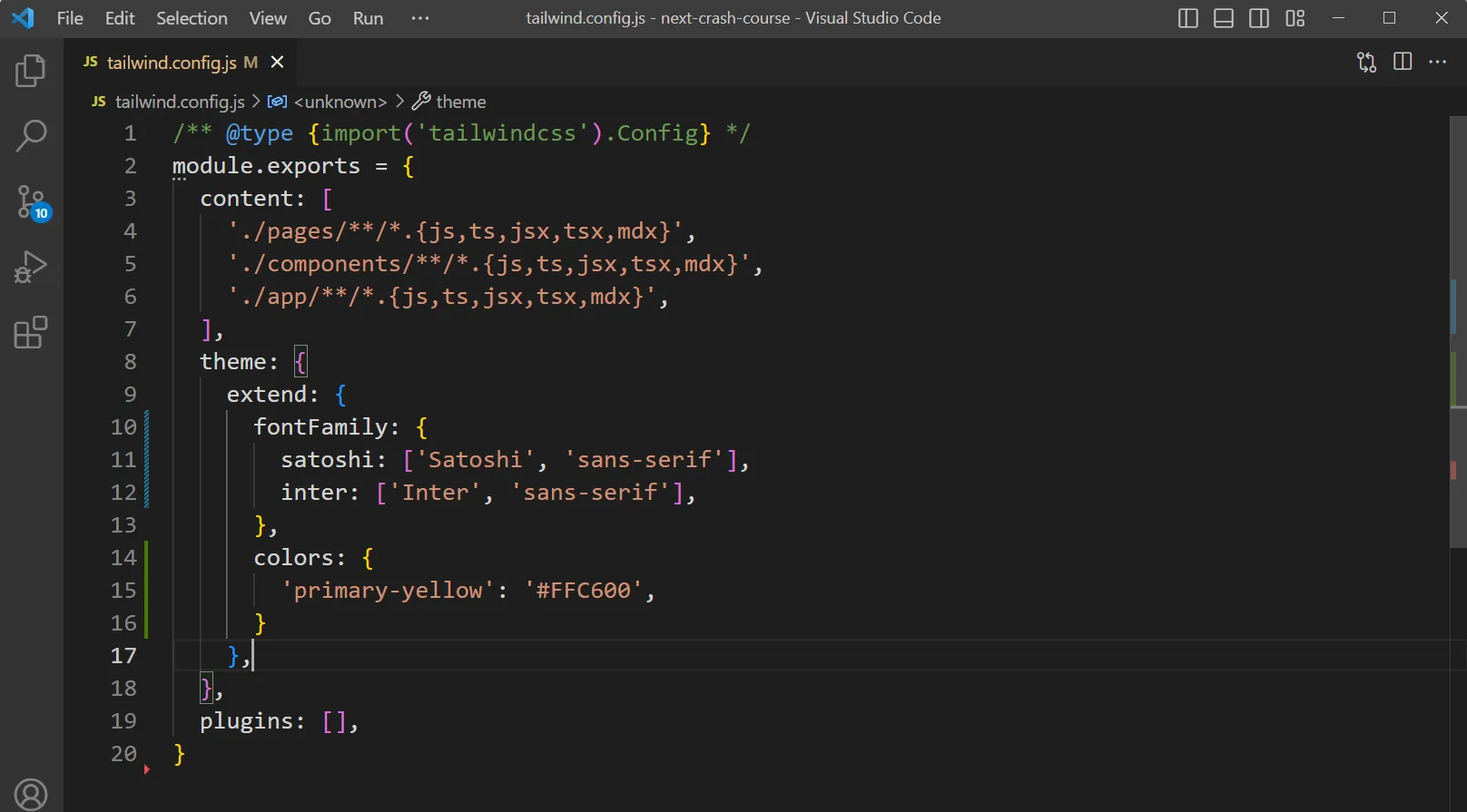Open Customize Layout icon
This screenshot has height=812, width=1467.
pyautogui.click(x=1295, y=18)
